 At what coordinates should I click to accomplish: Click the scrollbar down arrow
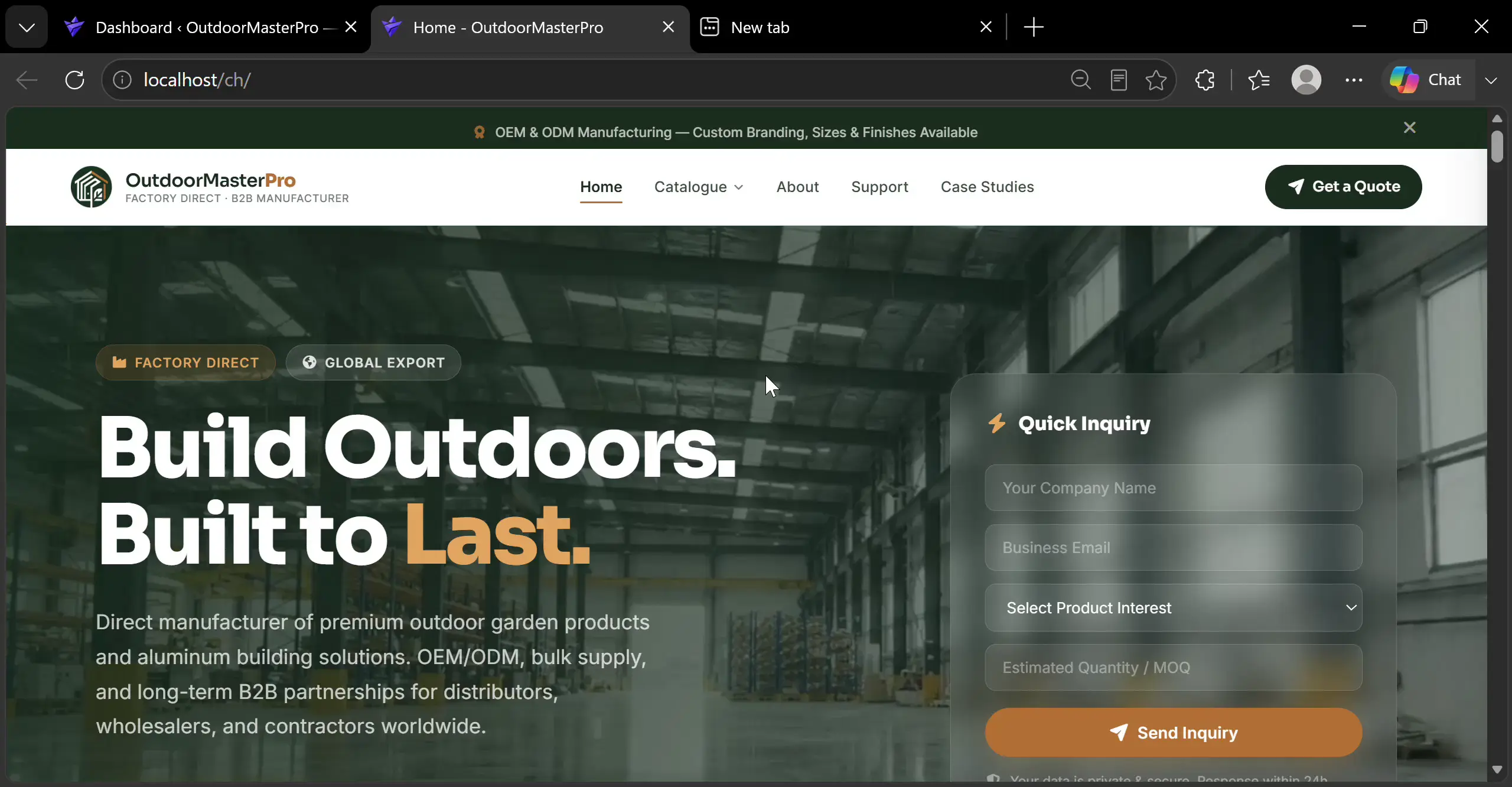coord(1497,769)
